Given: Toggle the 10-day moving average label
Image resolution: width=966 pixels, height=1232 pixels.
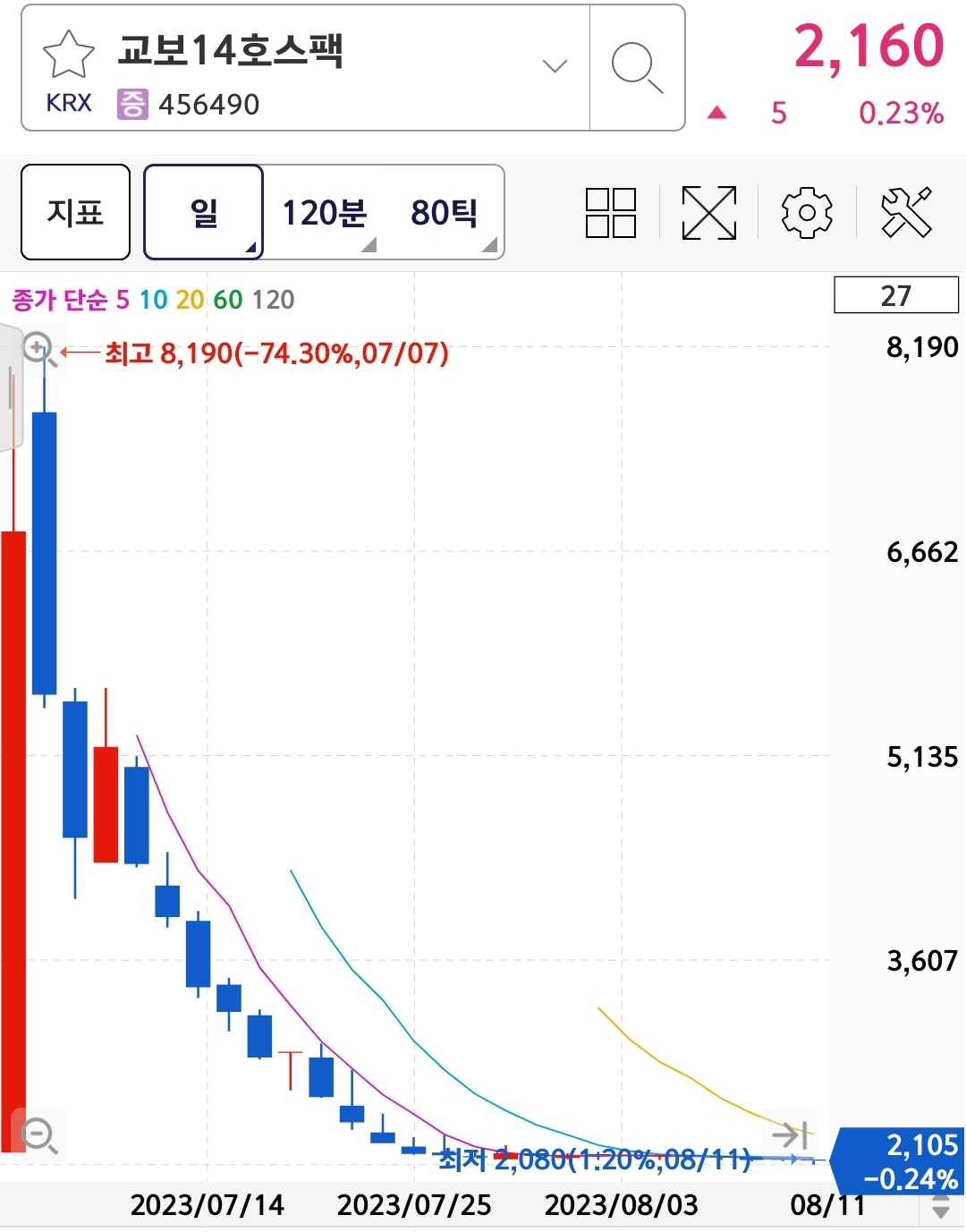Looking at the screenshot, I should tap(153, 300).
